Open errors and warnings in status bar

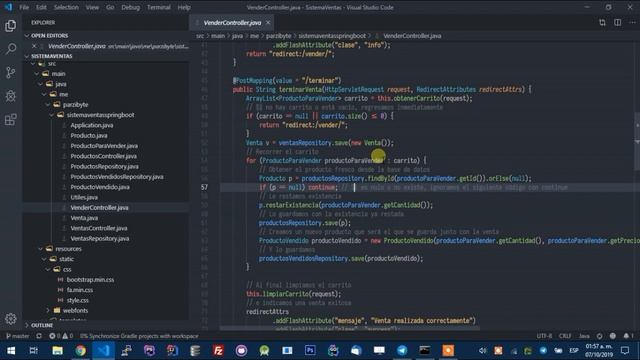click(x=61, y=336)
